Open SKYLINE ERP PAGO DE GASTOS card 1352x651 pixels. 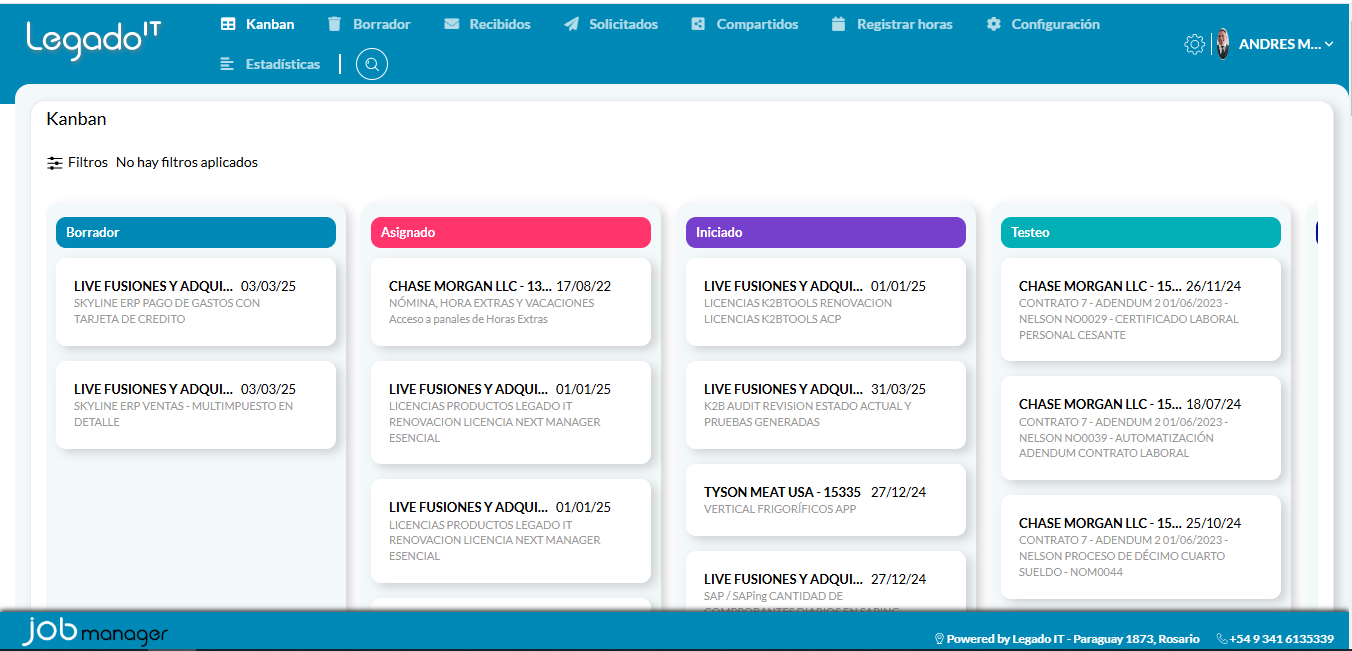196,302
